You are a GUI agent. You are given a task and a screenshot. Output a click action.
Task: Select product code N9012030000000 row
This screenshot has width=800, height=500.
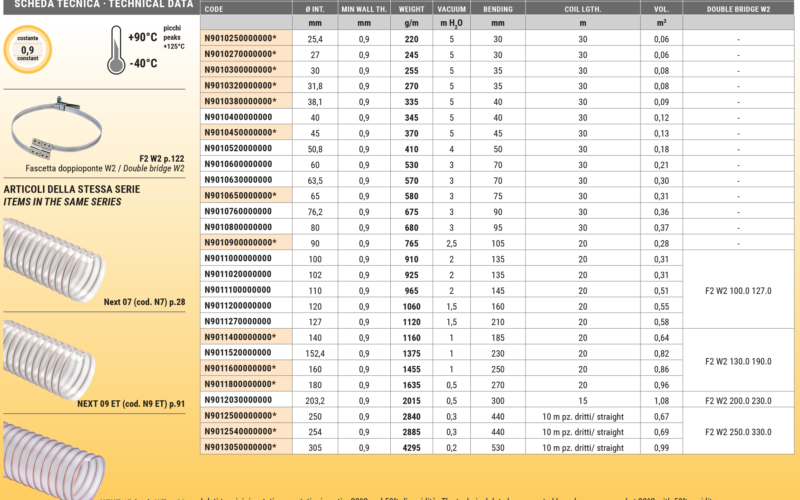[x=238, y=401]
